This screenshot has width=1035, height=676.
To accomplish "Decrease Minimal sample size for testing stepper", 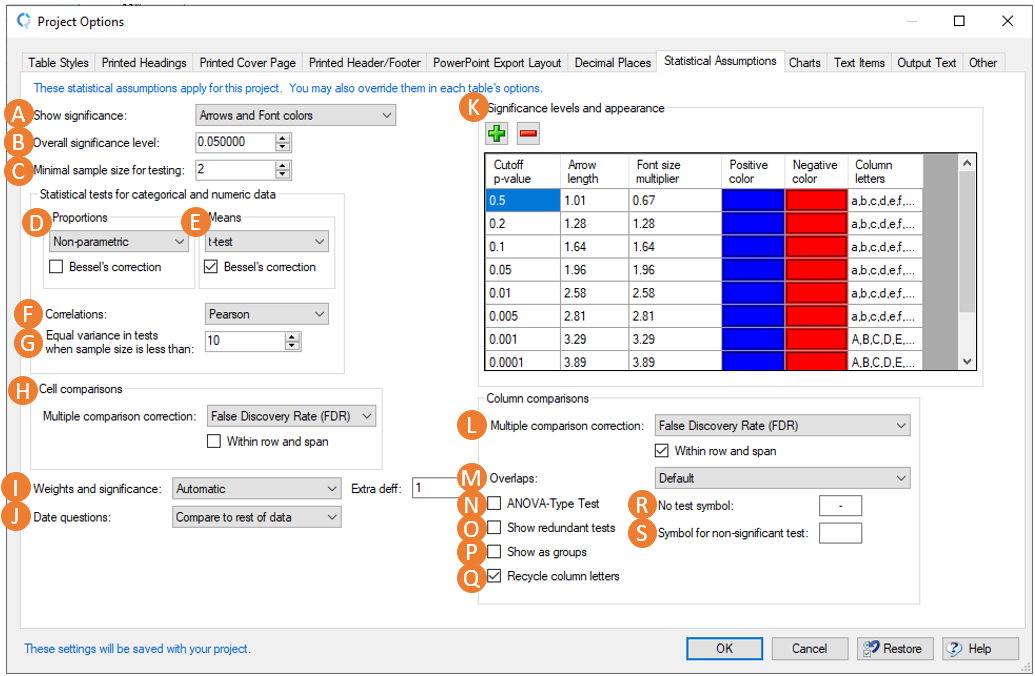I will click(283, 174).
